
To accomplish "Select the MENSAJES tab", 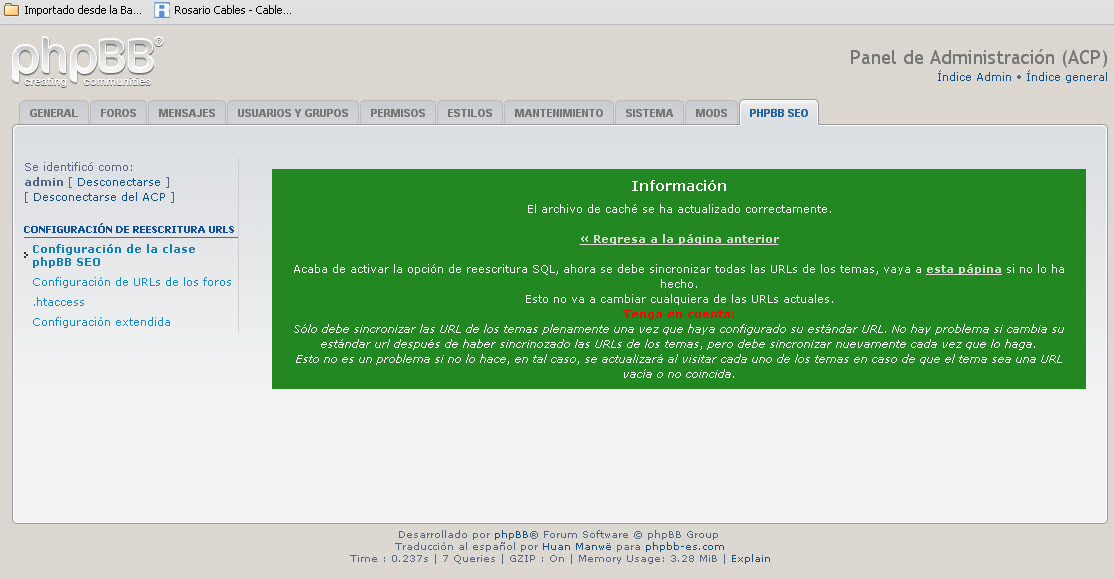I will 186,112.
